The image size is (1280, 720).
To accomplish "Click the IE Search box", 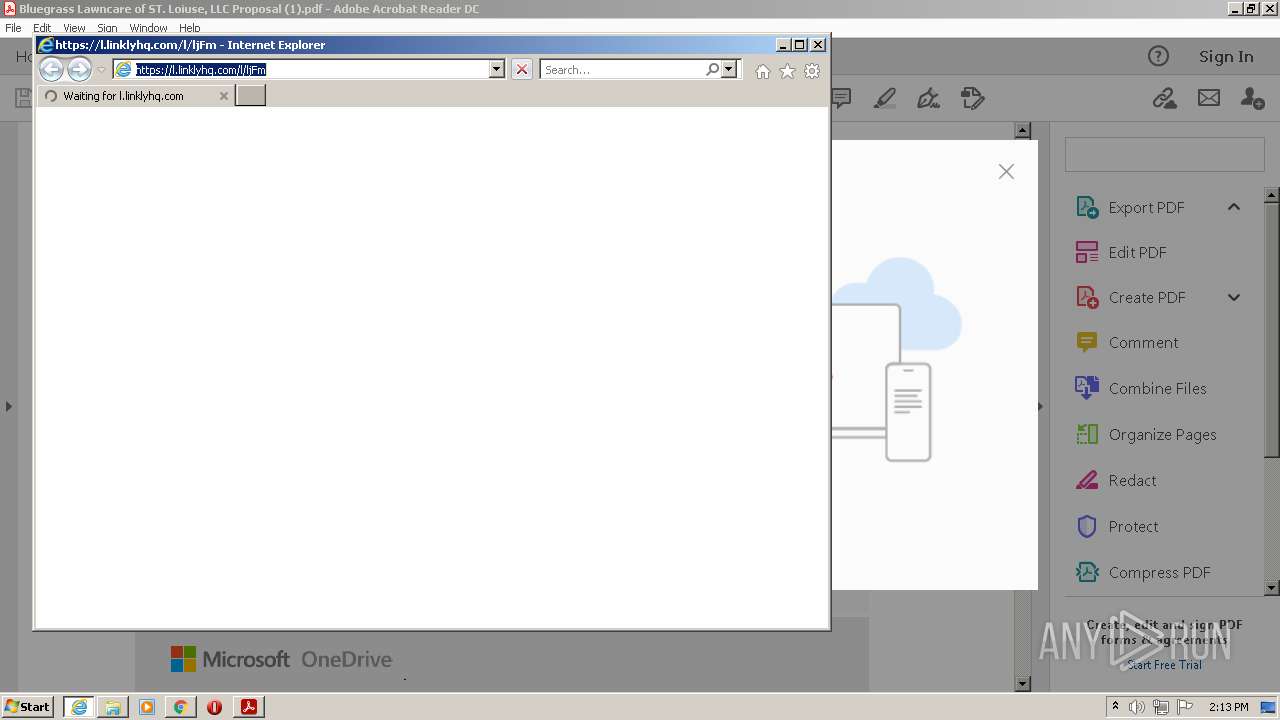I will (x=623, y=70).
